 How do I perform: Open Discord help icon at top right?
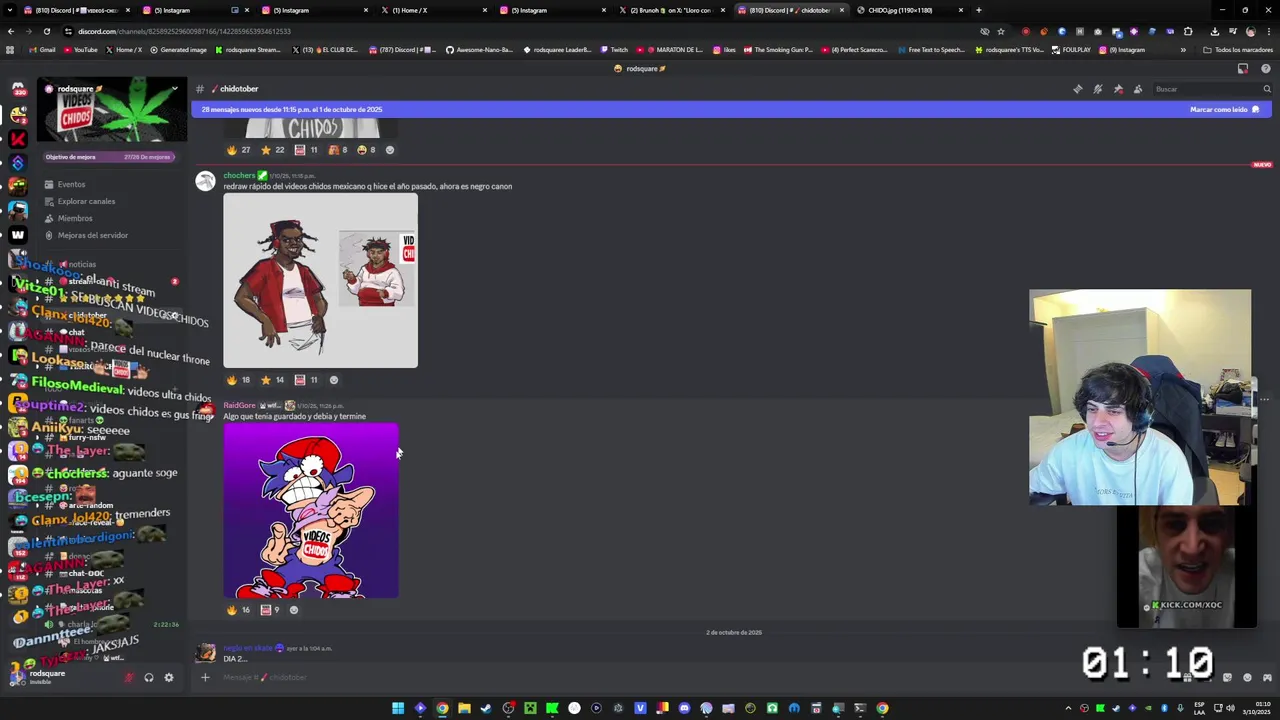point(1265,69)
